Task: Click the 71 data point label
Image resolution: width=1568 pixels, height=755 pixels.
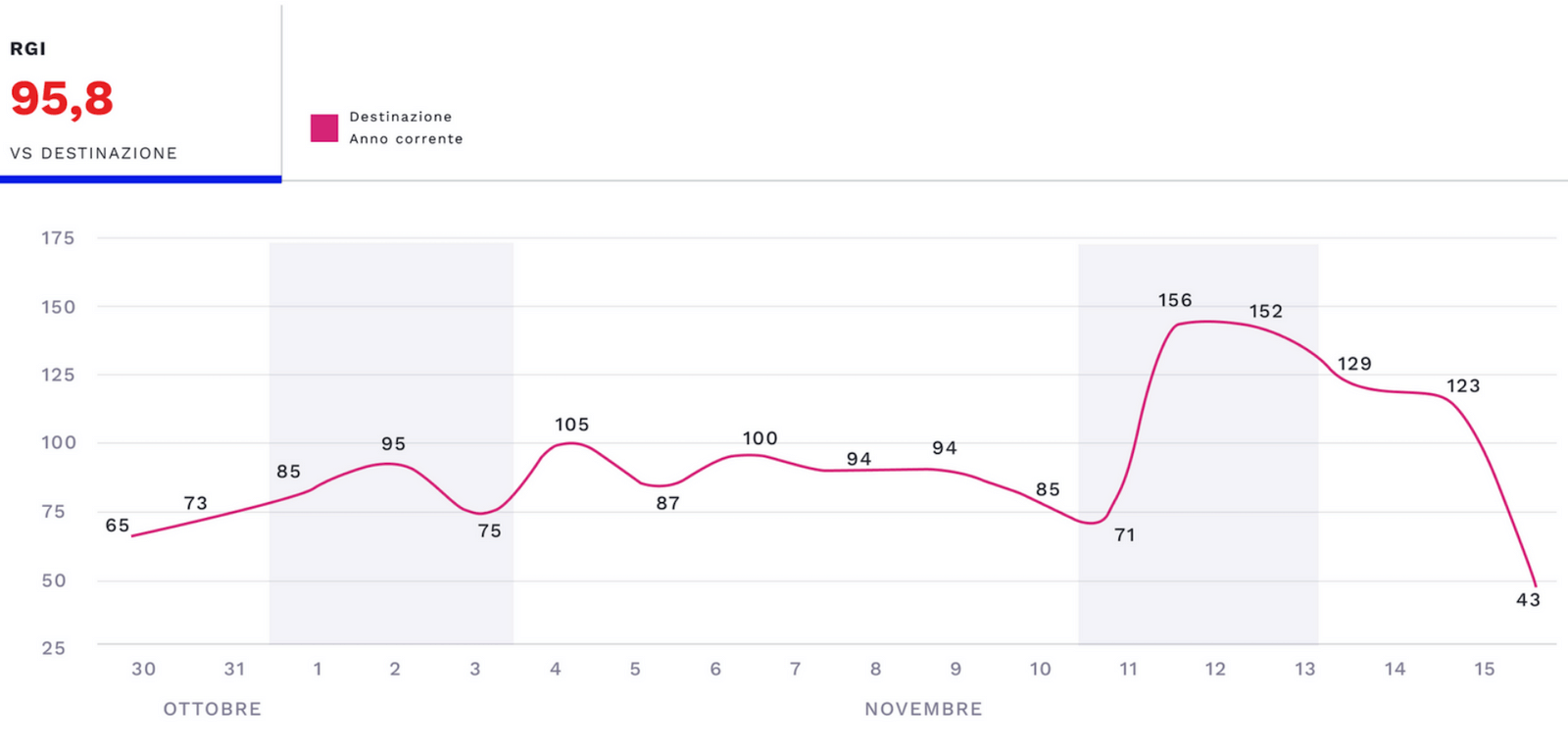Action: [x=1125, y=535]
